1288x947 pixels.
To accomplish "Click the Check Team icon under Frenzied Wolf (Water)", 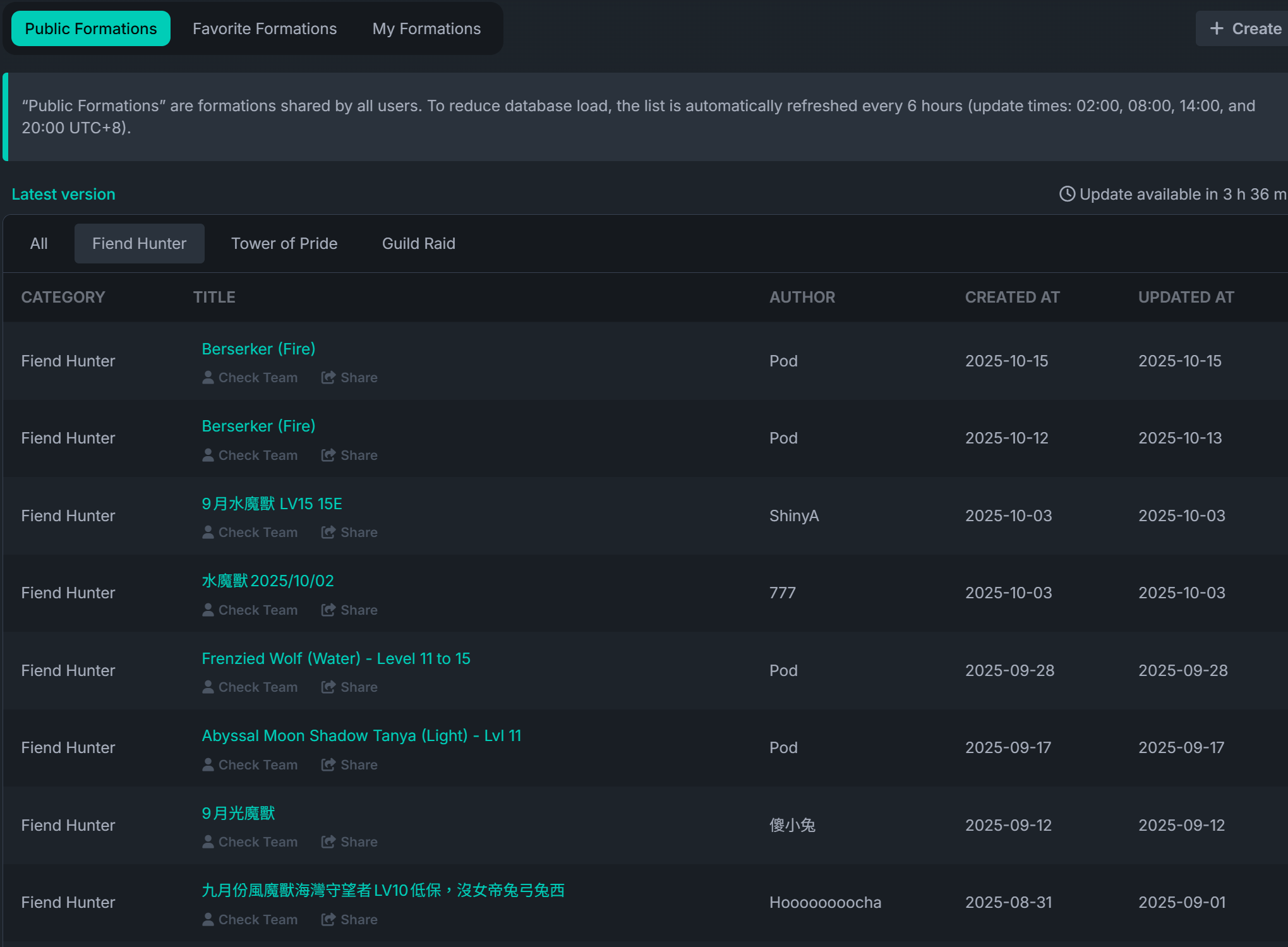I will (208, 687).
